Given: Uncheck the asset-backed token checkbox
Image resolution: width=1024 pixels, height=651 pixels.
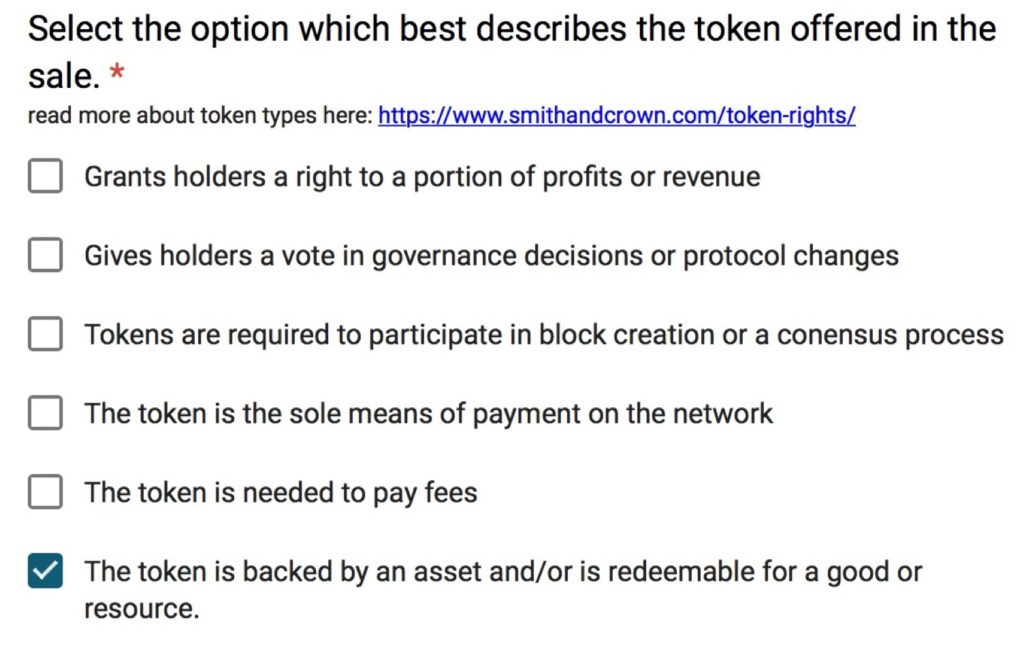Looking at the screenshot, I should point(45,571).
